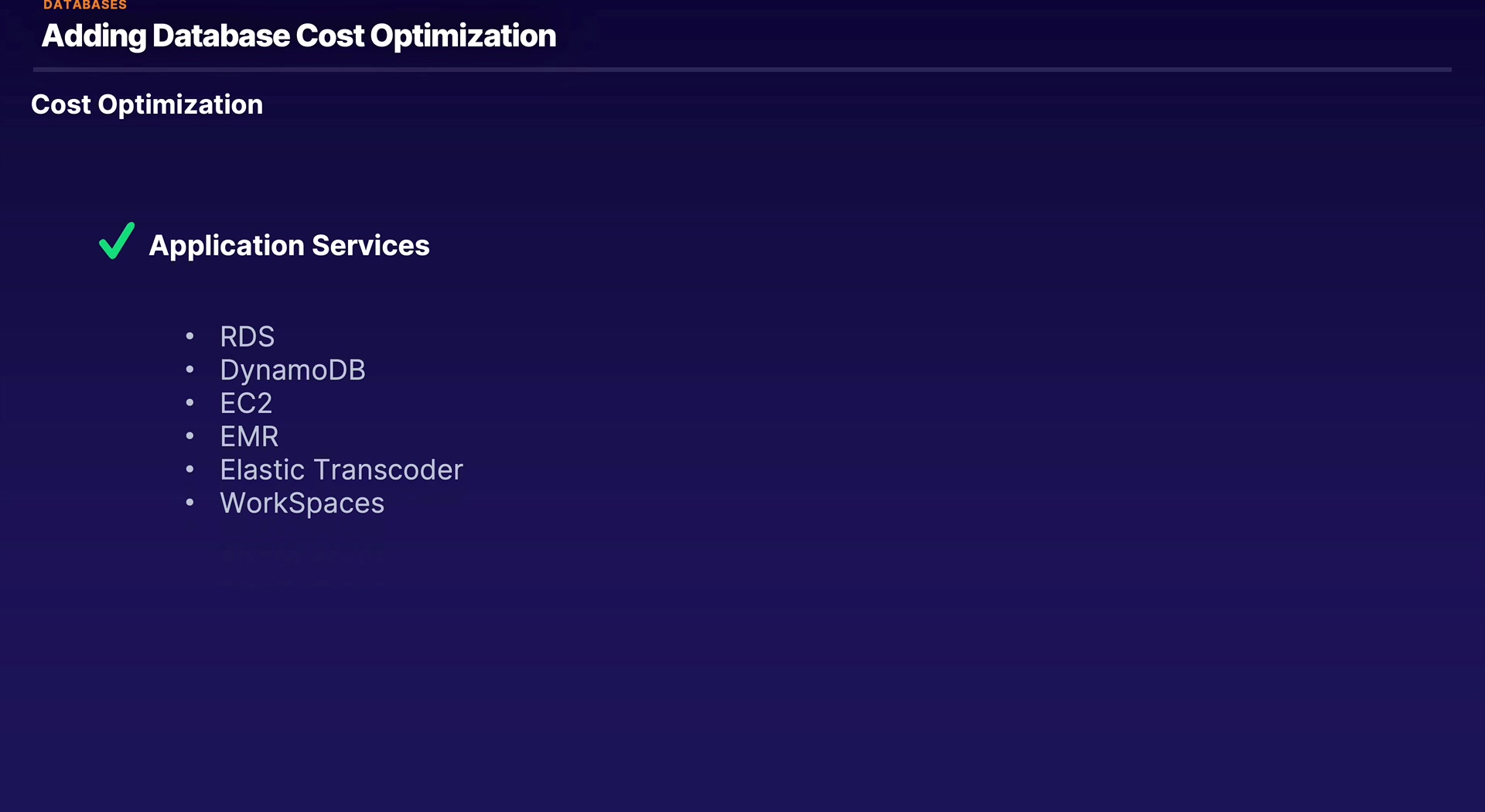Click the EC2 text entry
The image size is (1485, 812).
[246, 404]
